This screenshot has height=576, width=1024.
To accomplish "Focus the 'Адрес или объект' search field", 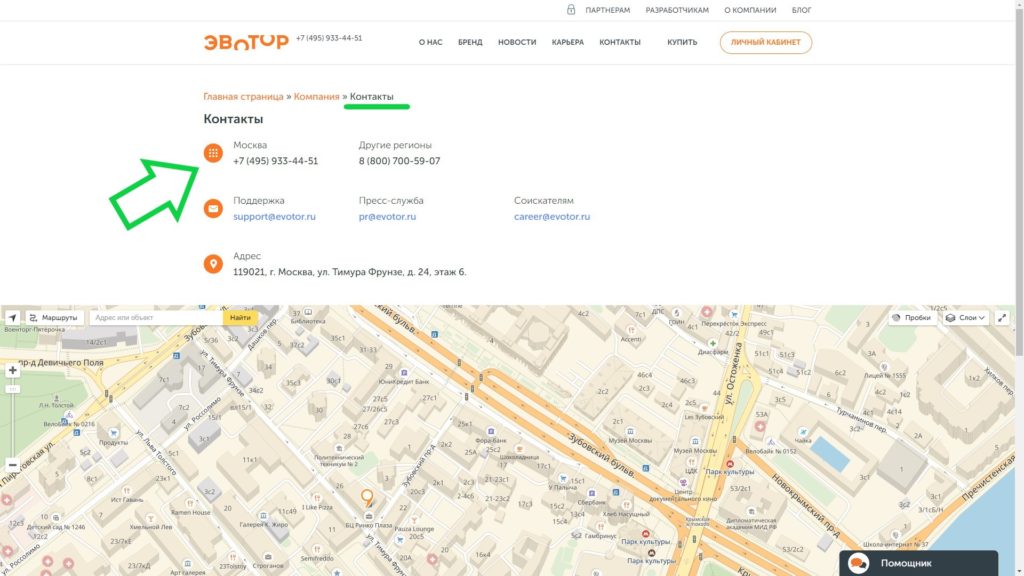I will tap(156, 317).
